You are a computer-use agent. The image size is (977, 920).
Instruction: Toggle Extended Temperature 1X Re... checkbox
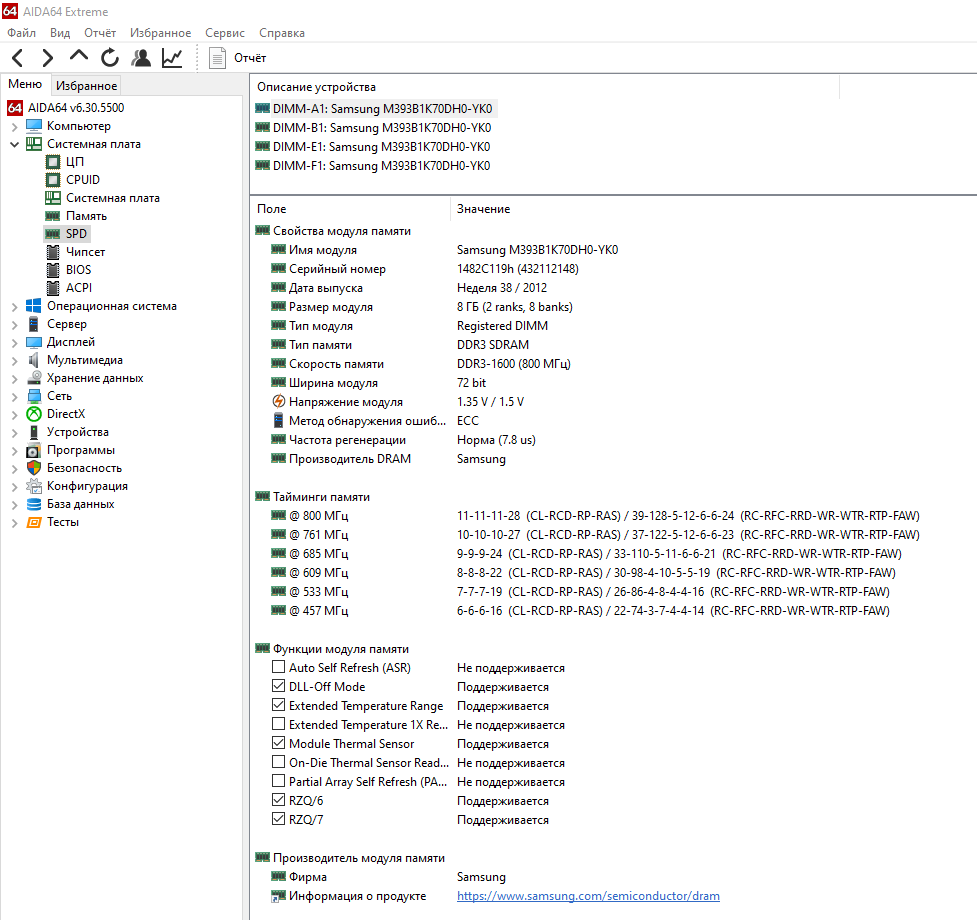[x=279, y=724]
